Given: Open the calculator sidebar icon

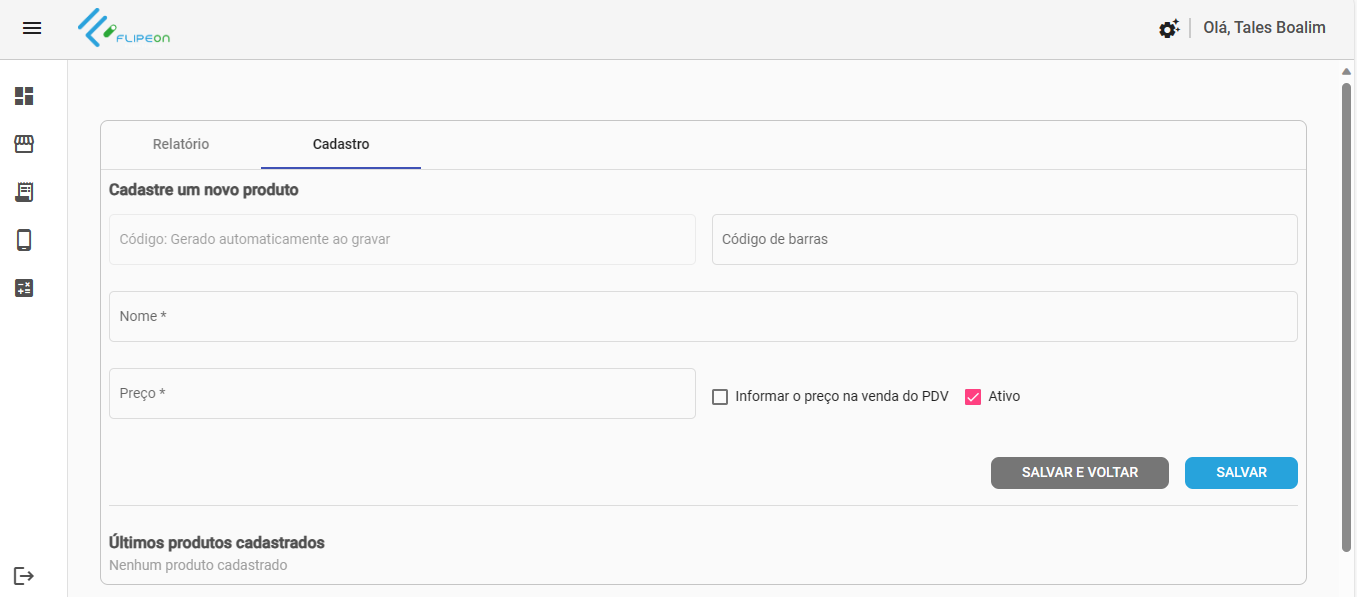Looking at the screenshot, I should click(x=24, y=288).
